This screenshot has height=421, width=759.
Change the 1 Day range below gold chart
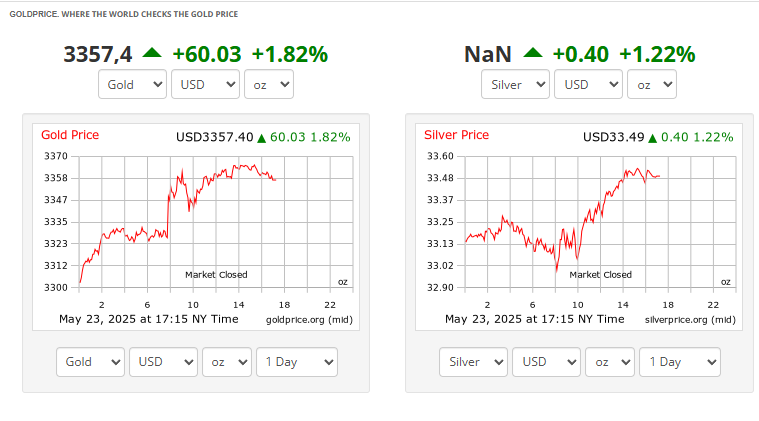click(297, 362)
